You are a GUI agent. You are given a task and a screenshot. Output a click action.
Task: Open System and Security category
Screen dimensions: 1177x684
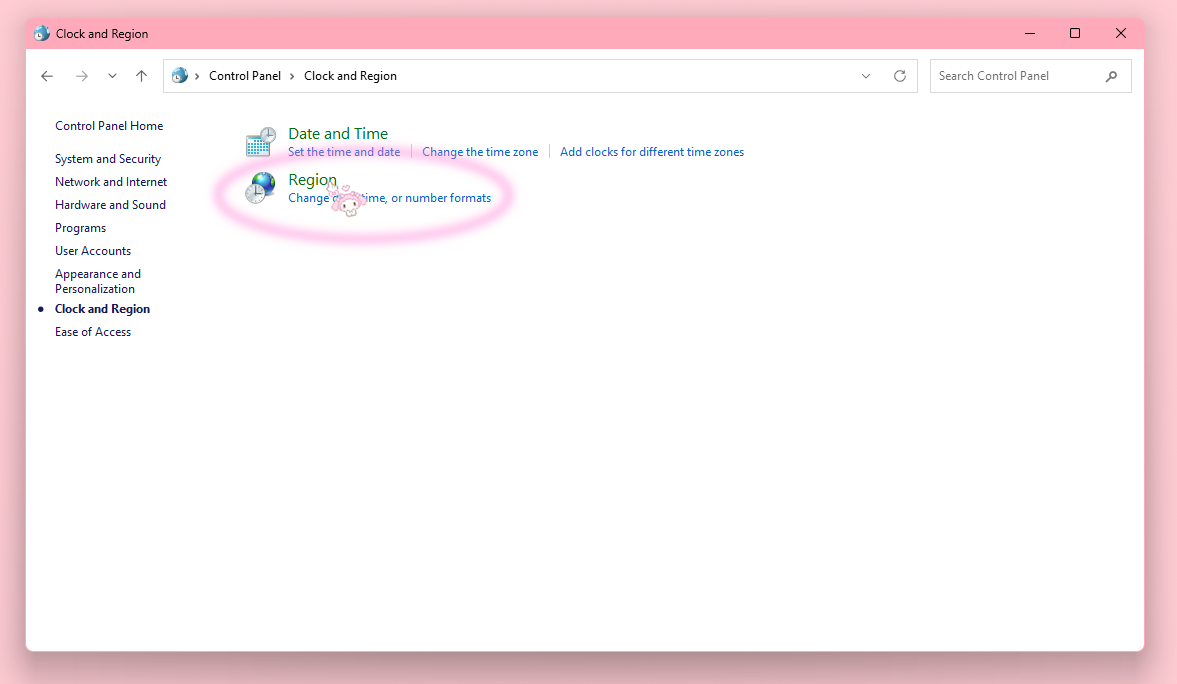tap(108, 159)
